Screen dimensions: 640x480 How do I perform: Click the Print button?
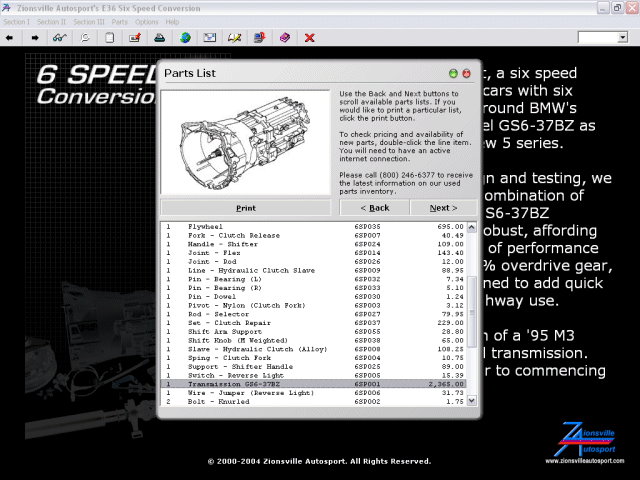pos(246,208)
